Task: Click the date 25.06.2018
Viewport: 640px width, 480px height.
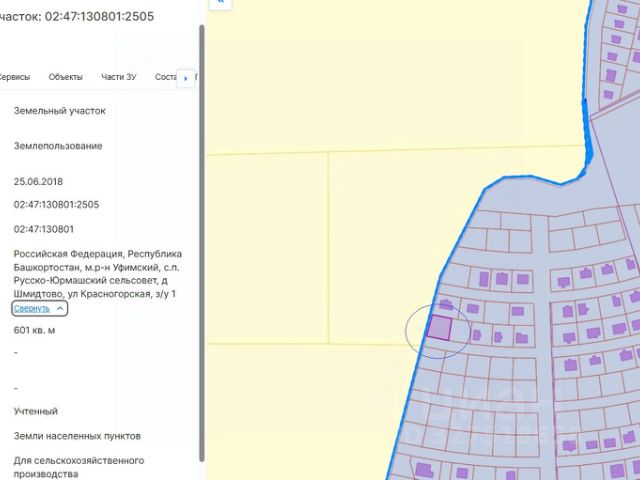Action: coord(38,182)
